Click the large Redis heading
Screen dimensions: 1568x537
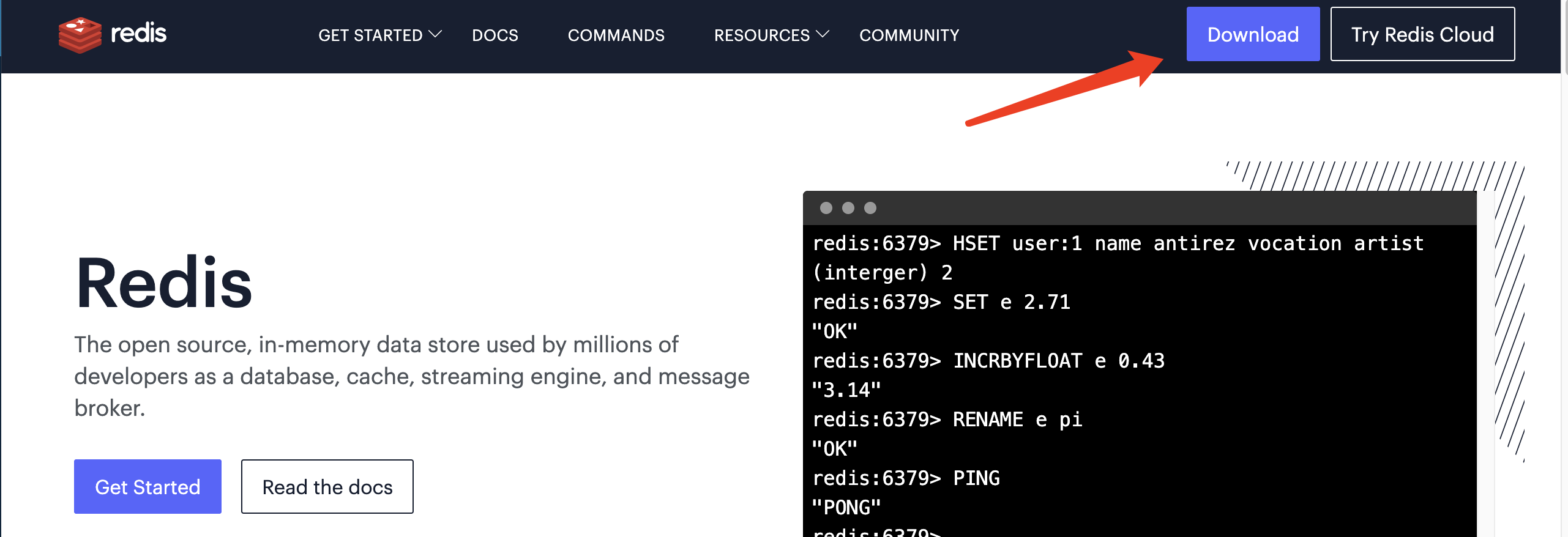pyautogui.click(x=164, y=283)
